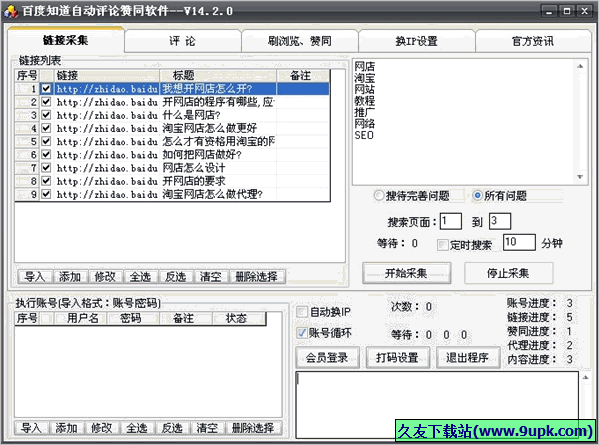Click 导入 under the account list
Viewport: 599px width, 445px height.
(31, 428)
